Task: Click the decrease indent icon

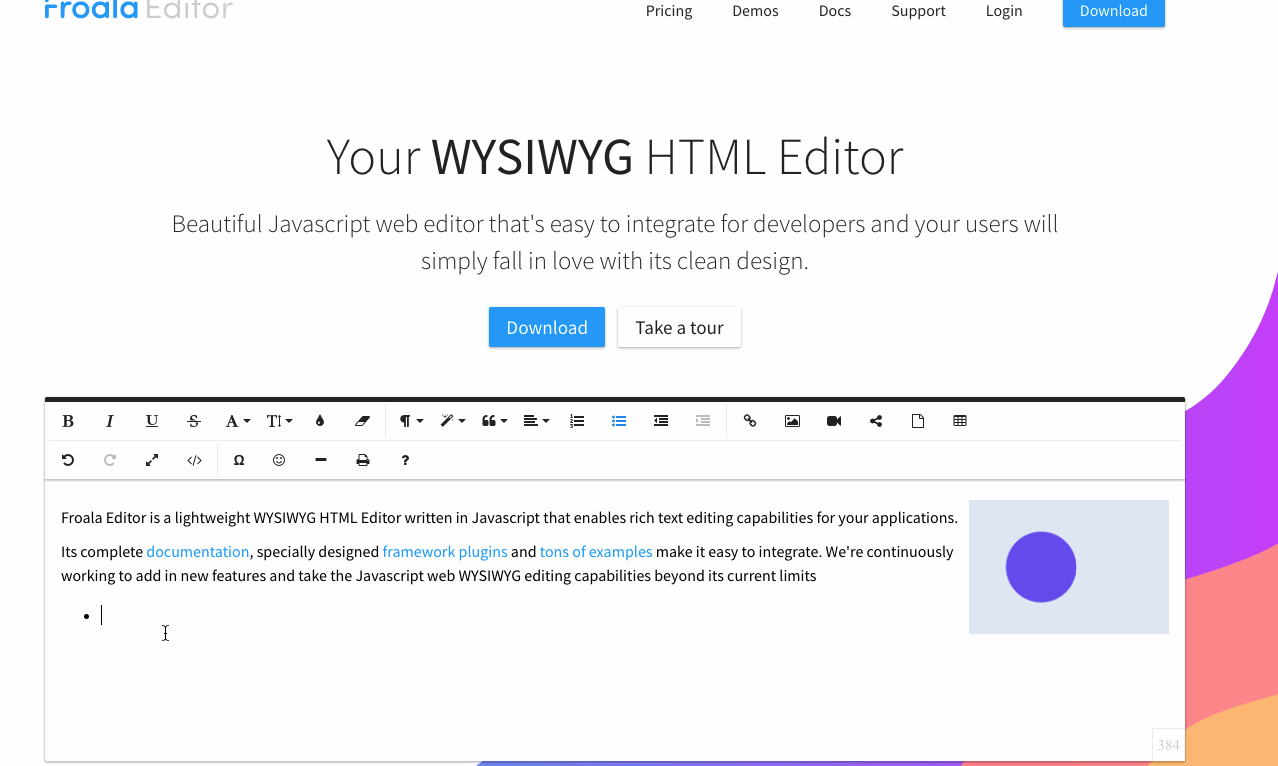Action: pyautogui.click(x=661, y=421)
